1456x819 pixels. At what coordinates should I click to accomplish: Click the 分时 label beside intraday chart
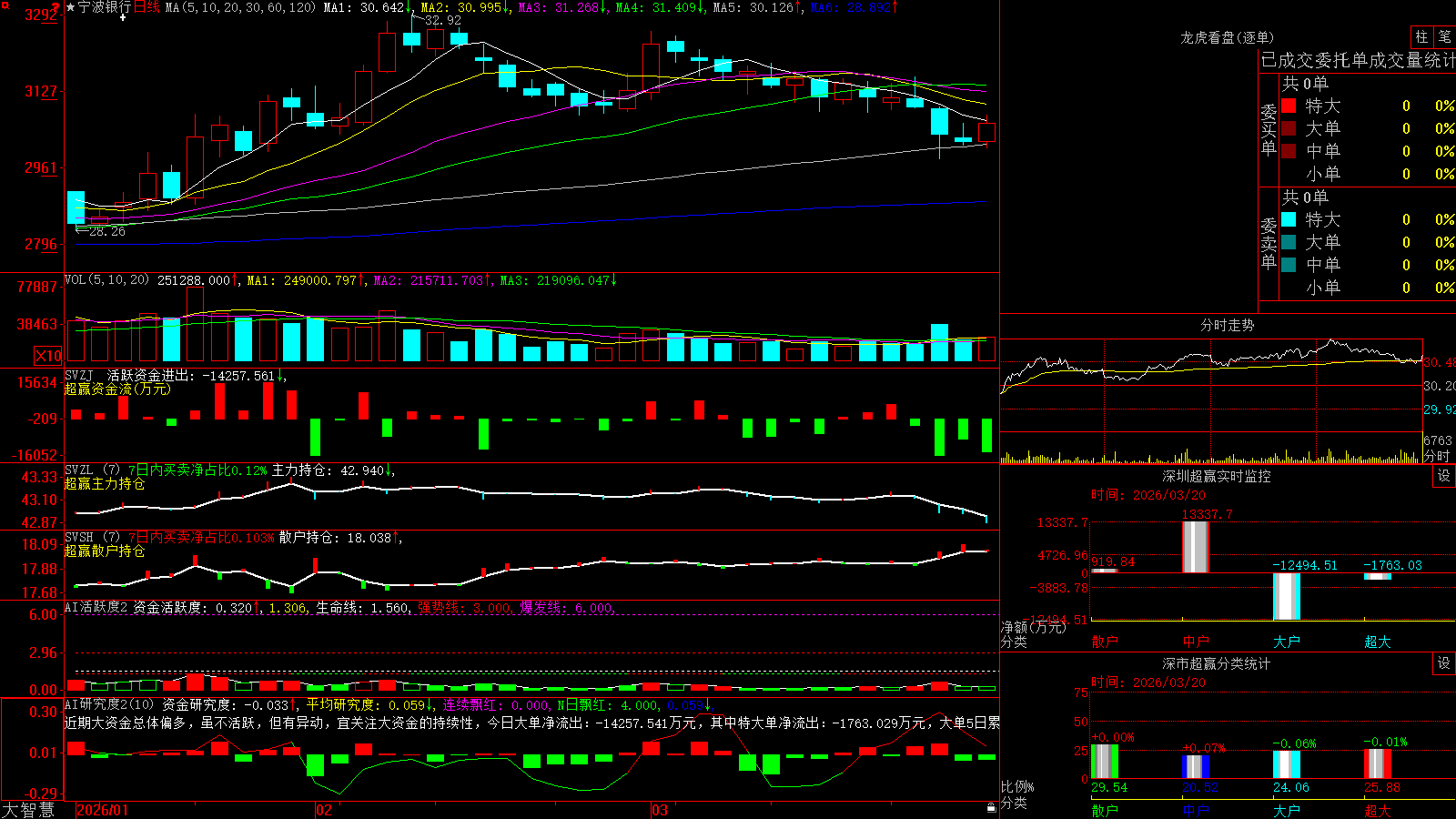coord(1437,456)
